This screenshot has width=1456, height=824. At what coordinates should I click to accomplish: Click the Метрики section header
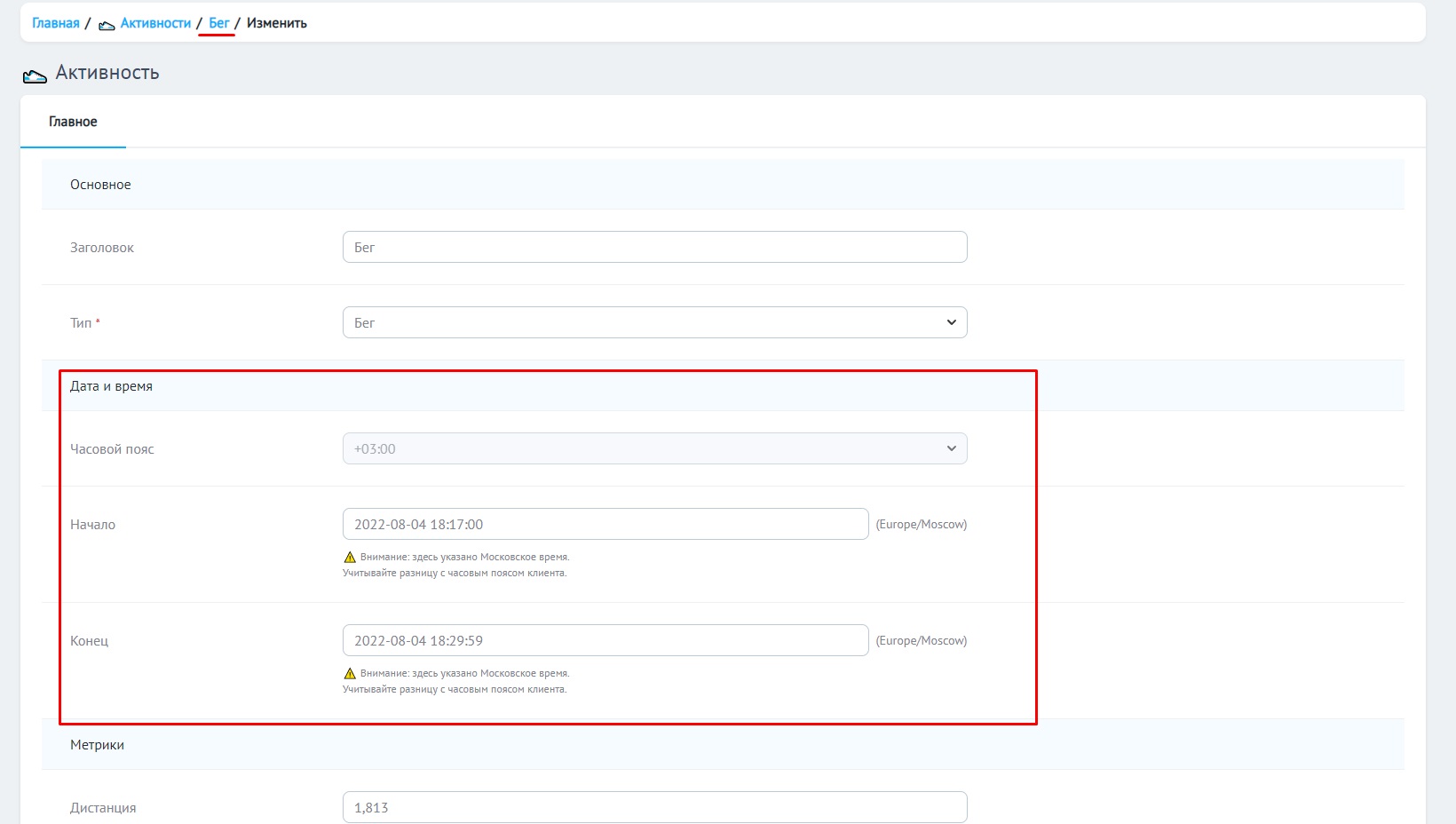(x=97, y=745)
